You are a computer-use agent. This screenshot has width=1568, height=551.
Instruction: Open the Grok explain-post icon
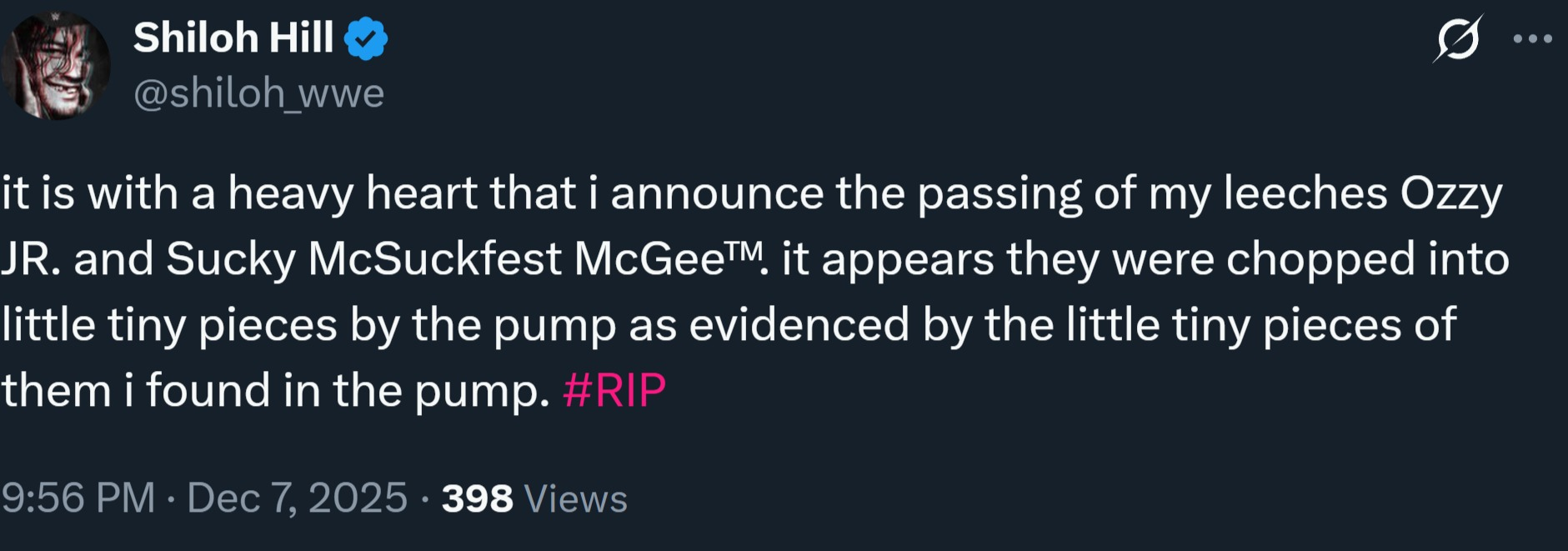(x=1458, y=39)
